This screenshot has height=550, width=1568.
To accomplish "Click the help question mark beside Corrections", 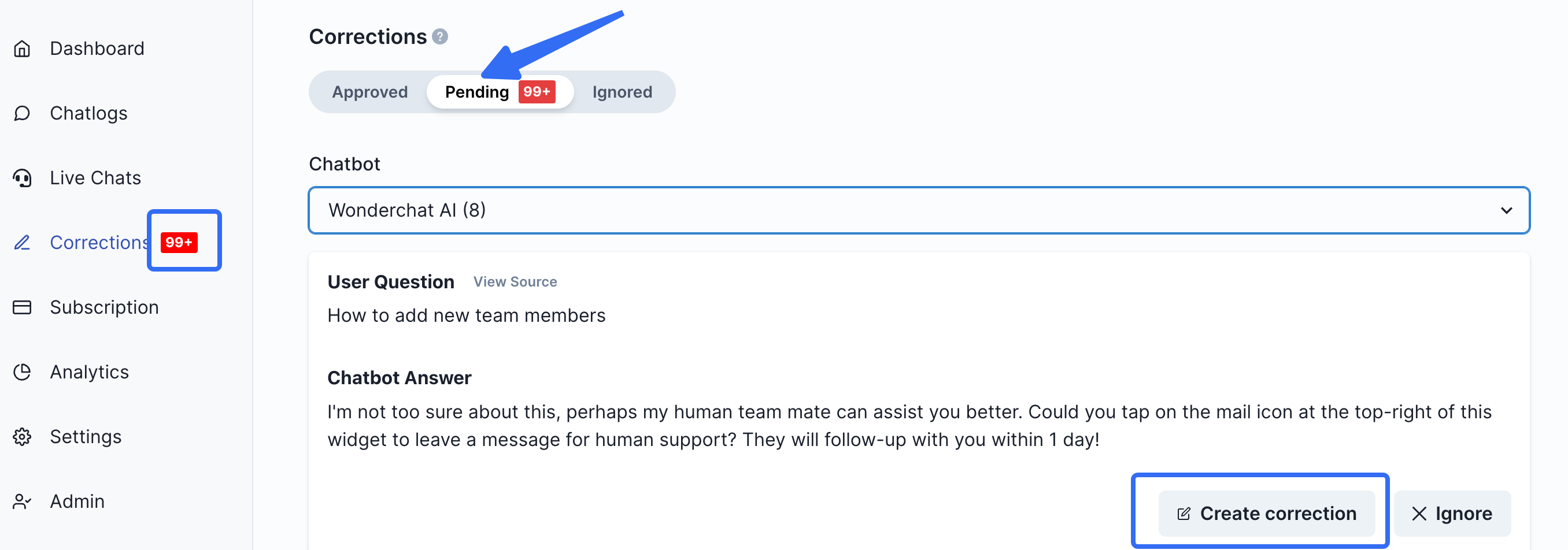I will click(x=439, y=37).
